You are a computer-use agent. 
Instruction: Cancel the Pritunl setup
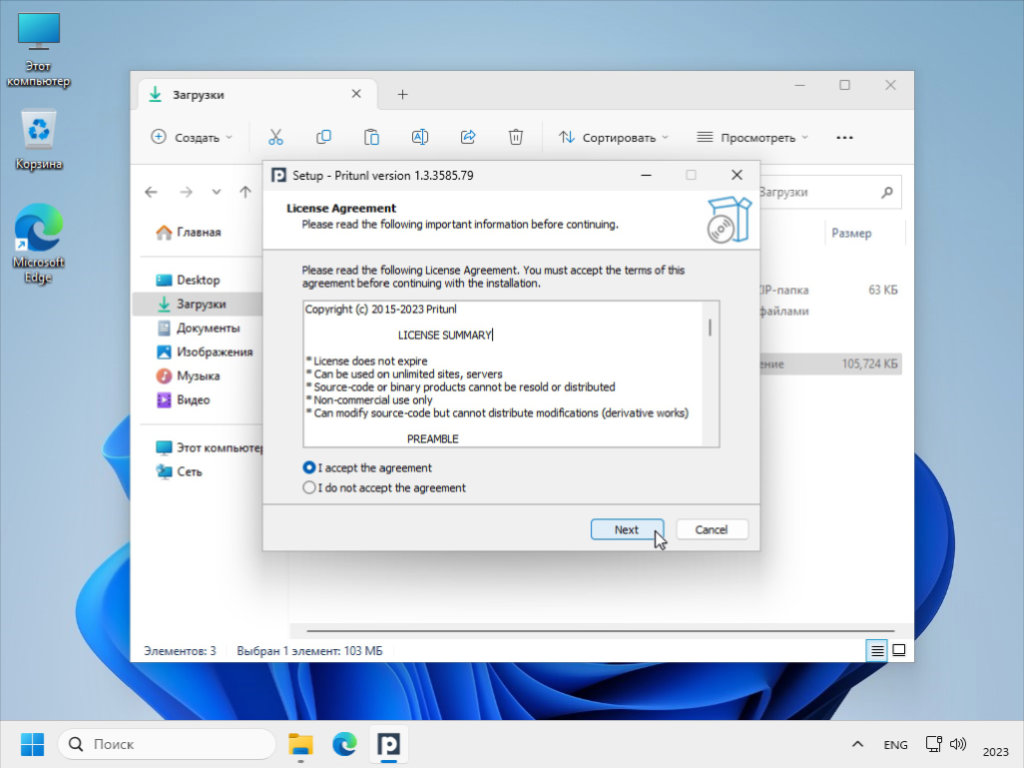tap(711, 530)
